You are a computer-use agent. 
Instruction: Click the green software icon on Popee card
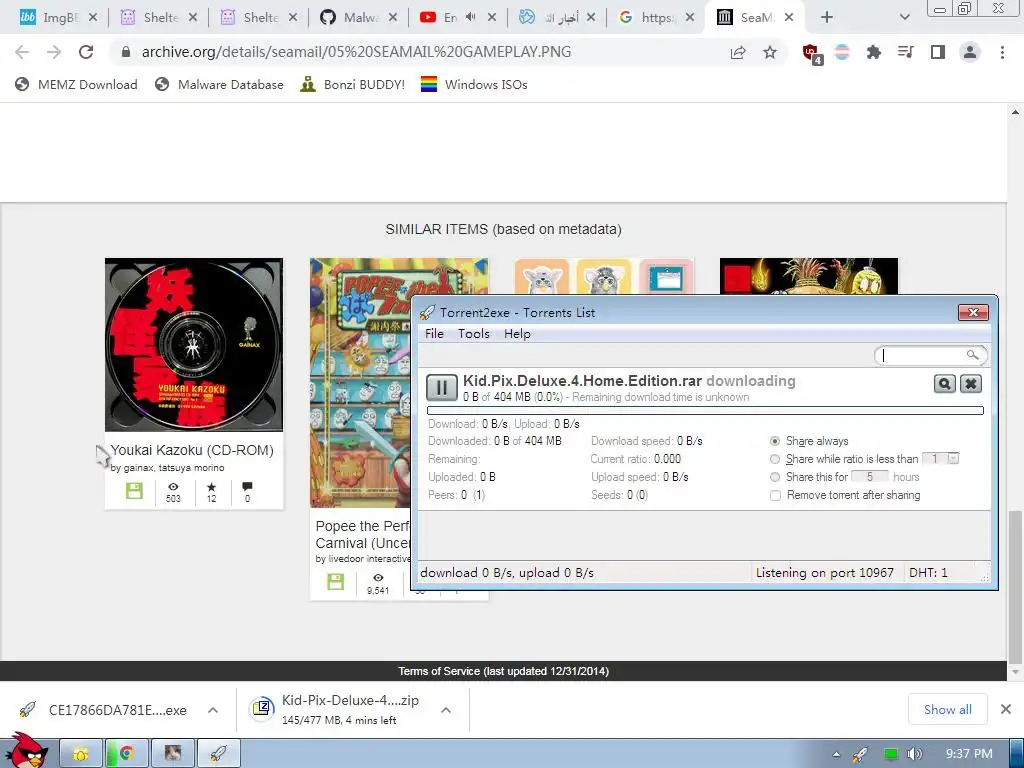(x=336, y=582)
